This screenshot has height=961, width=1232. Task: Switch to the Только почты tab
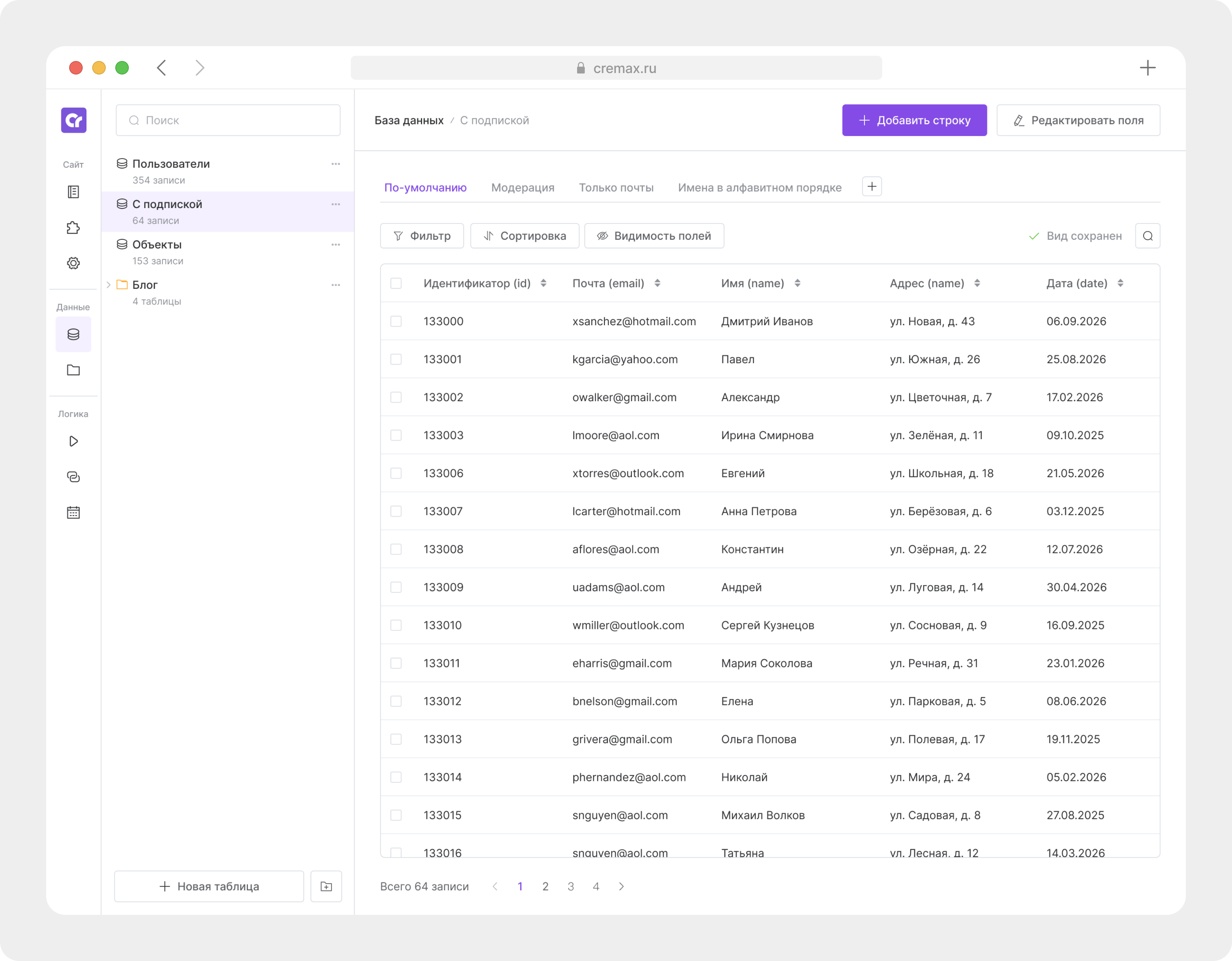[616, 188]
